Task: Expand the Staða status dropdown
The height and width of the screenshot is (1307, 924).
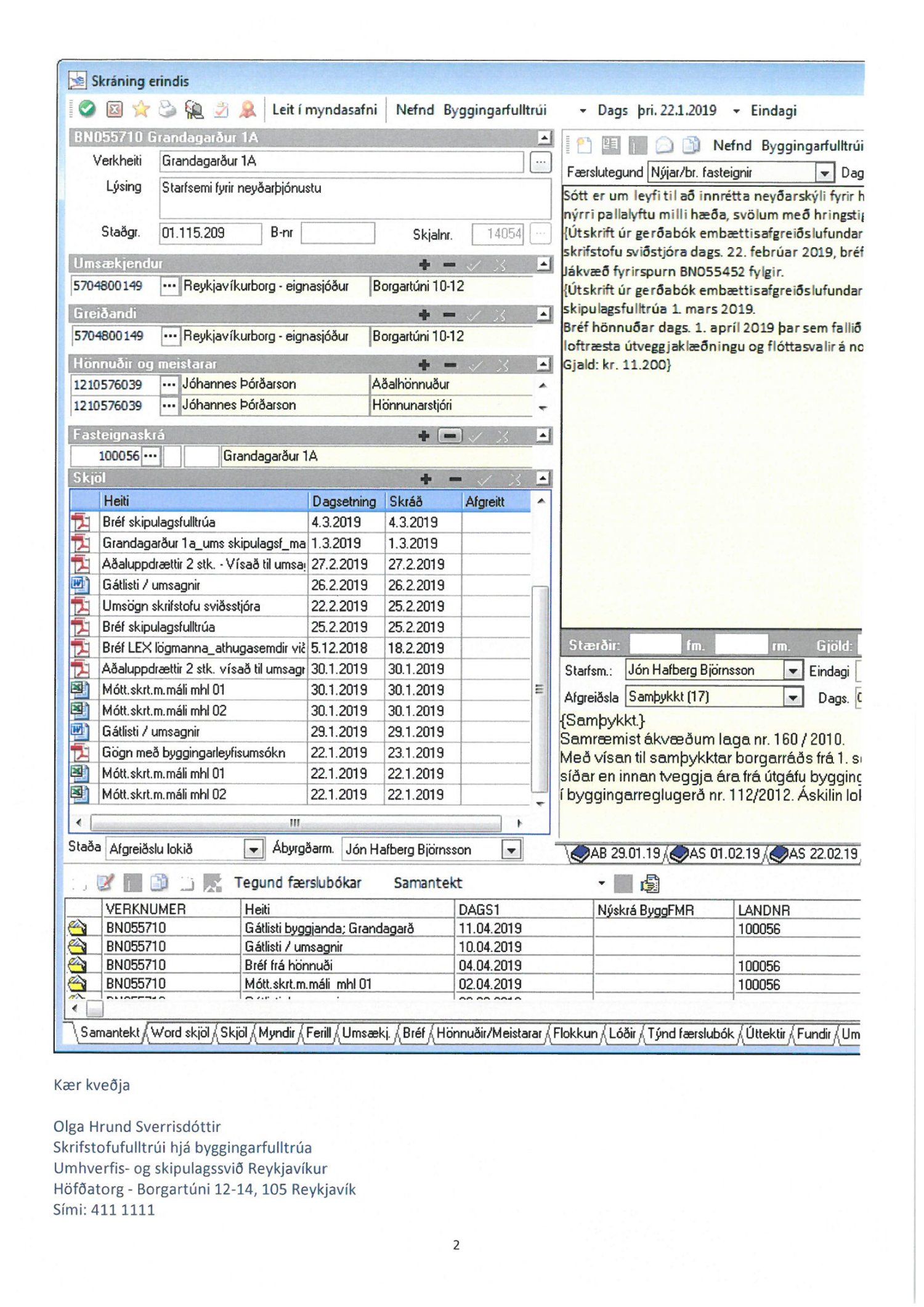Action: click(253, 850)
